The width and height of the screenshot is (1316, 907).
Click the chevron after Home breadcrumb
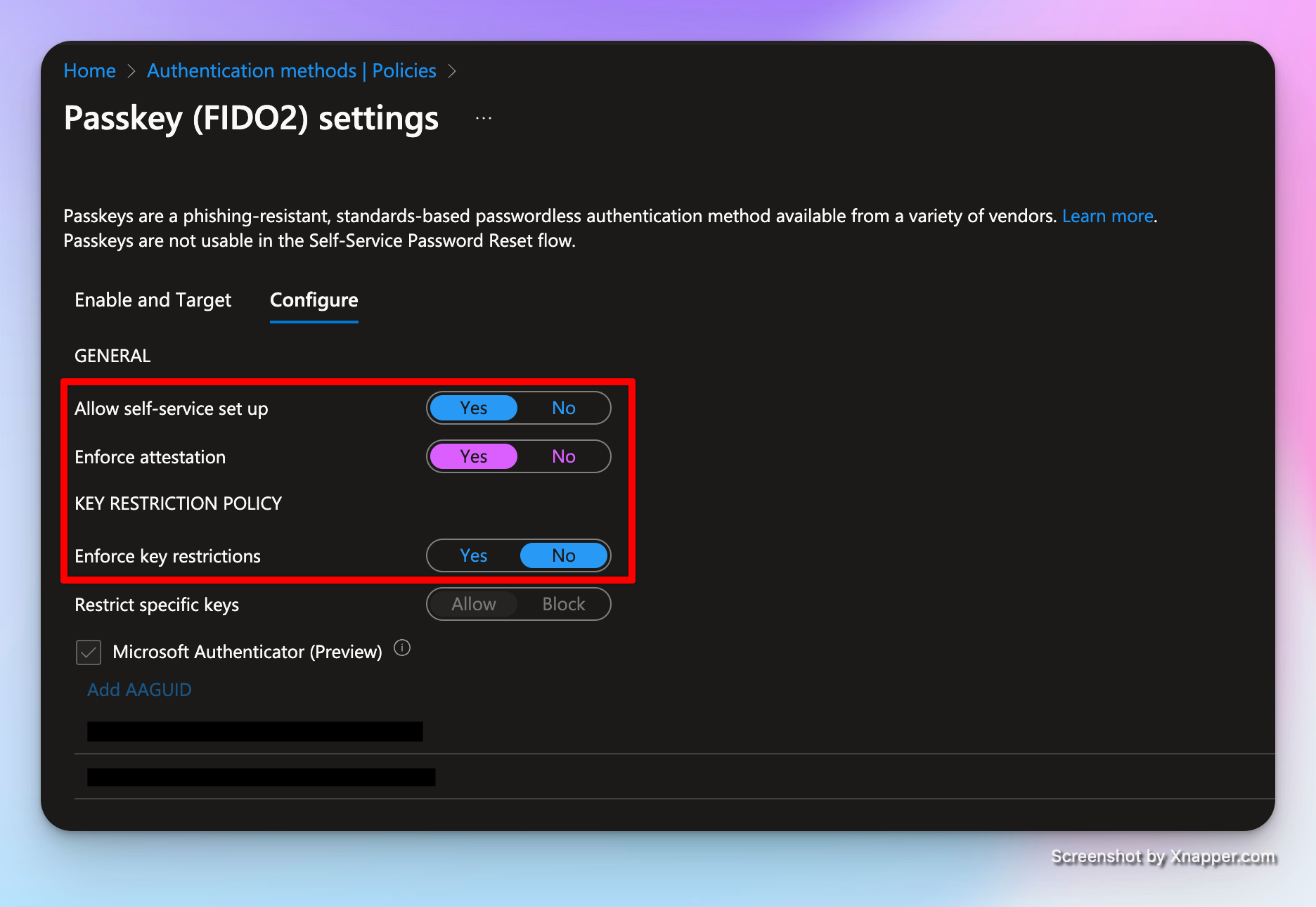point(131,72)
